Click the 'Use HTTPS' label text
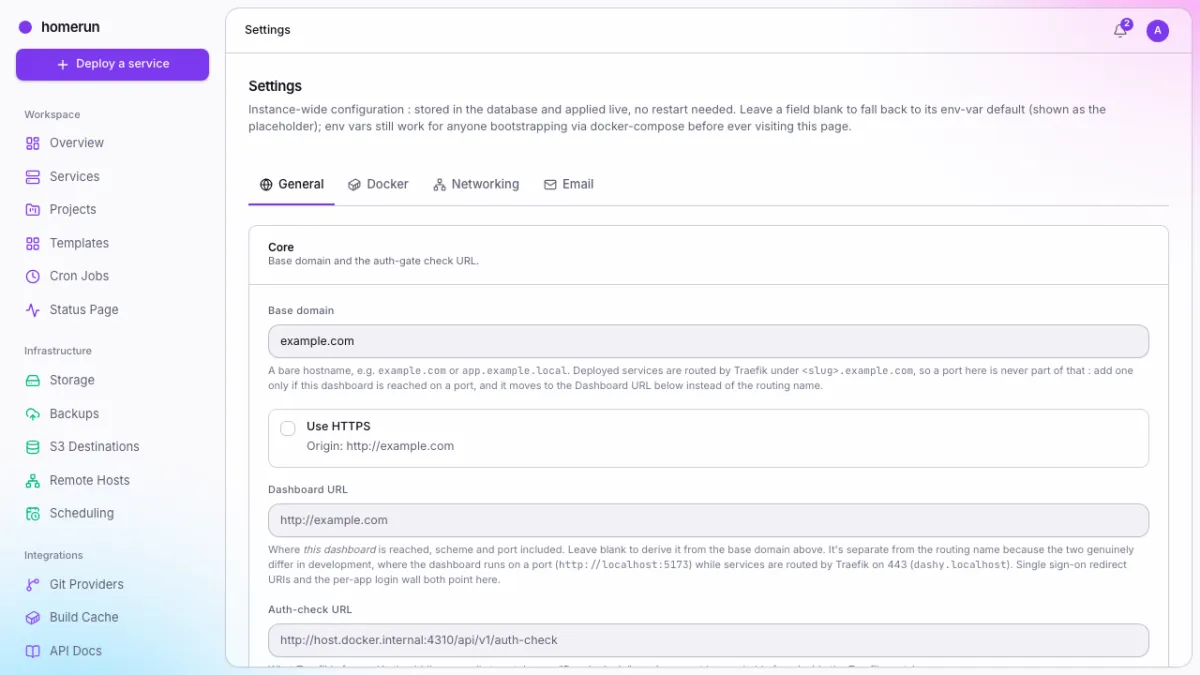The height and width of the screenshot is (675, 1200). click(338, 426)
